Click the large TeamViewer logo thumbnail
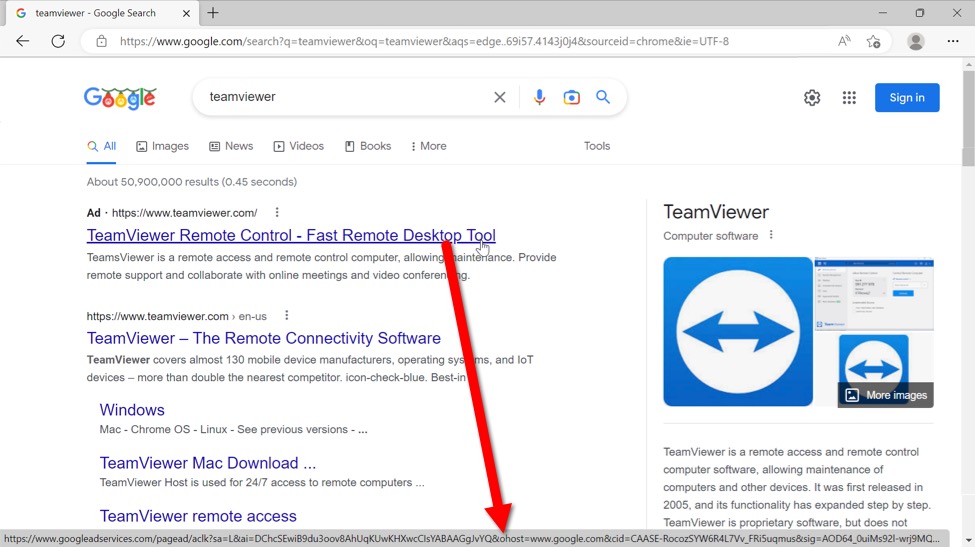This screenshot has width=975, height=547. coord(738,331)
